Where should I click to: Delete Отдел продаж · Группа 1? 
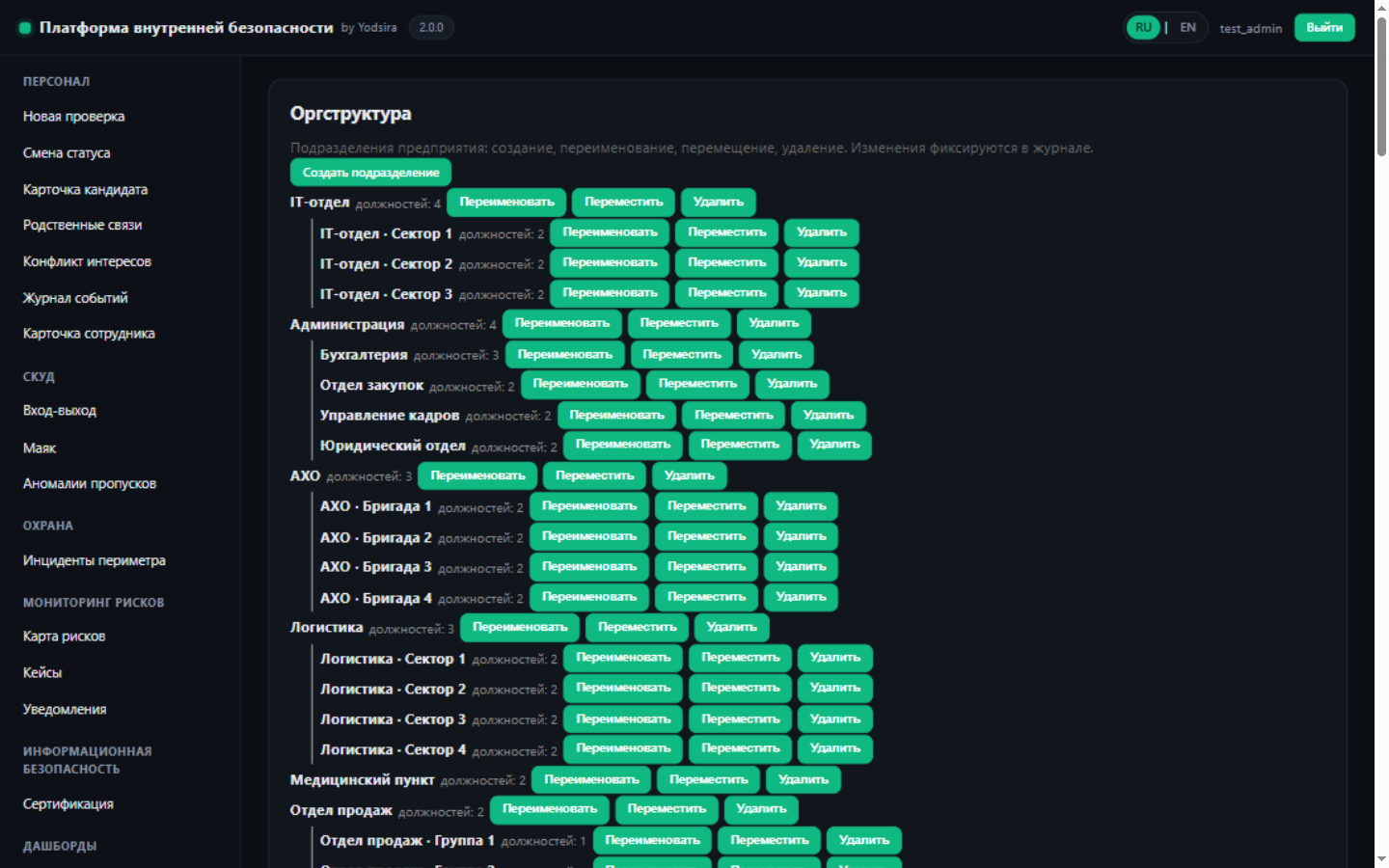point(864,840)
